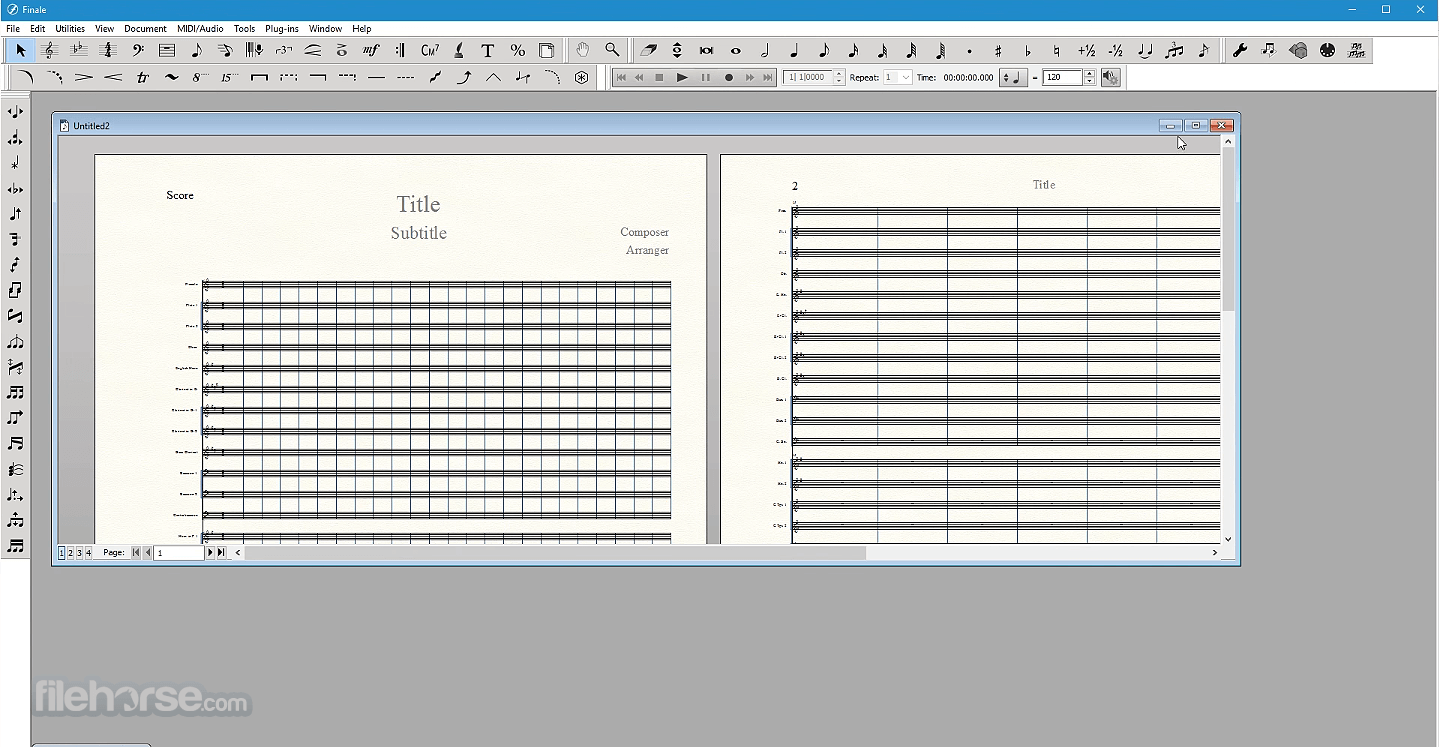Click the Record button
Viewport: 1439px width, 747px height.
coord(728,77)
